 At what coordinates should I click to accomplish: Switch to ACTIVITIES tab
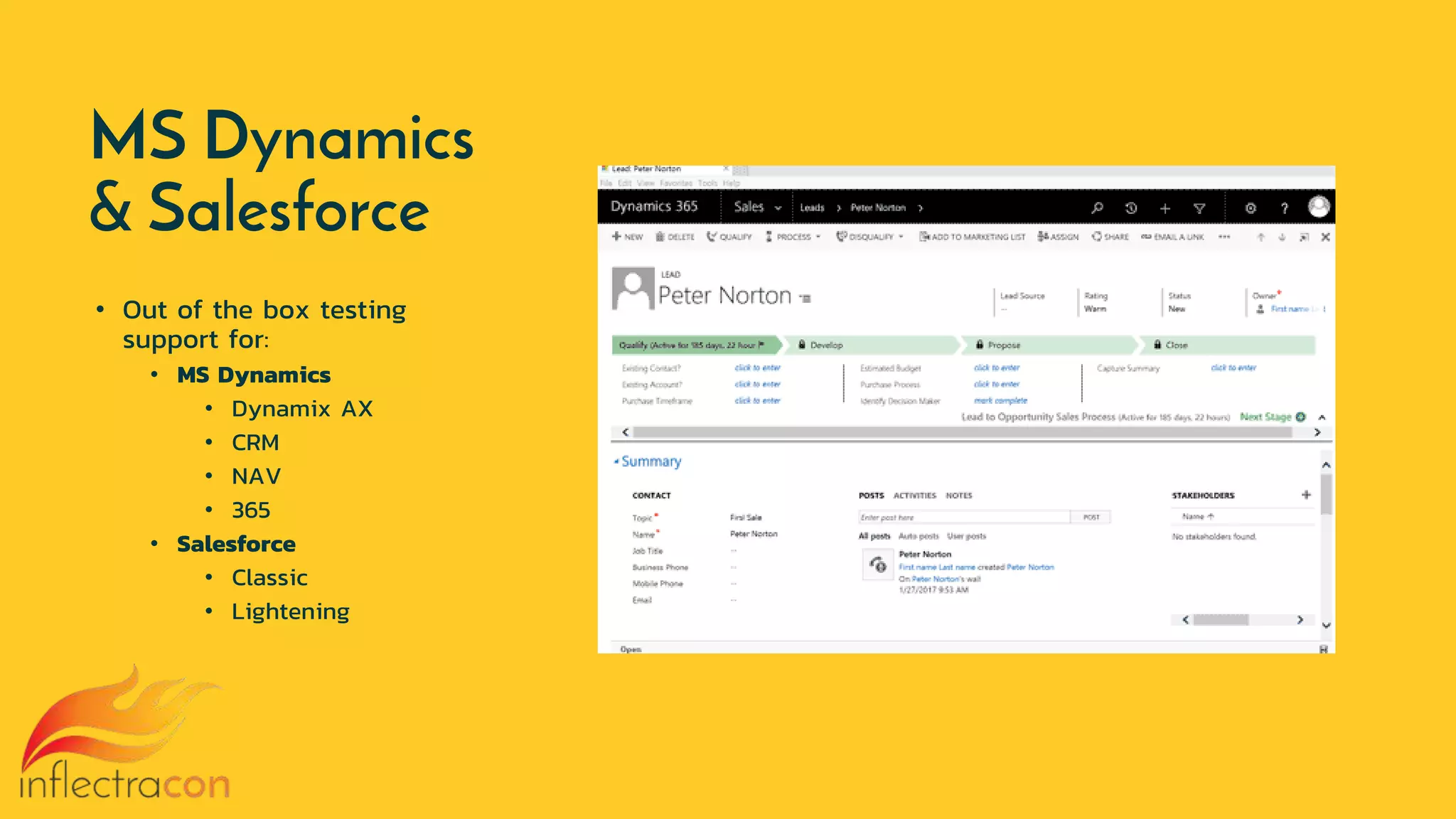(914, 496)
